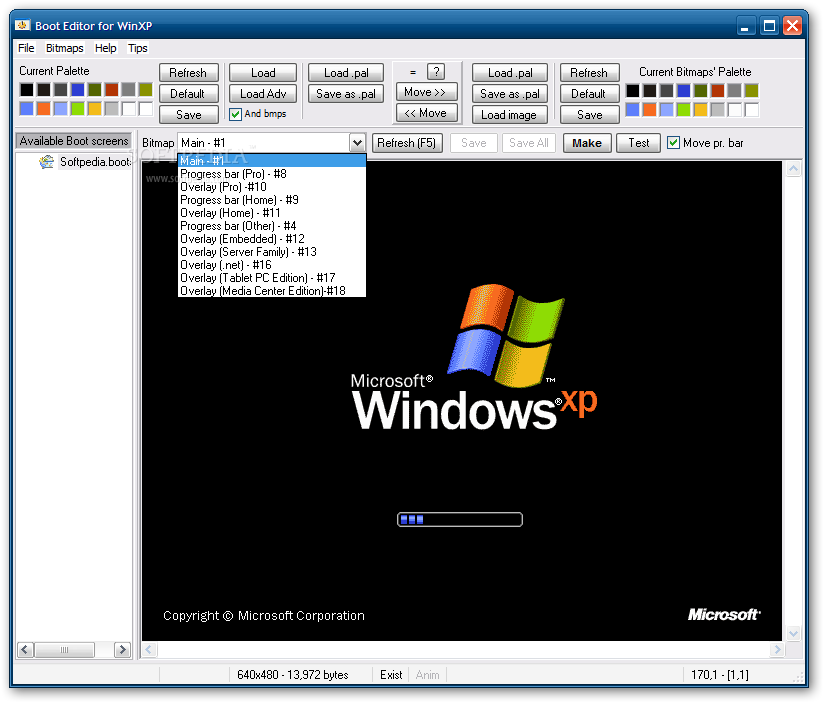
Task: Click preview vertical scroll up arrow
Action: coord(794,169)
